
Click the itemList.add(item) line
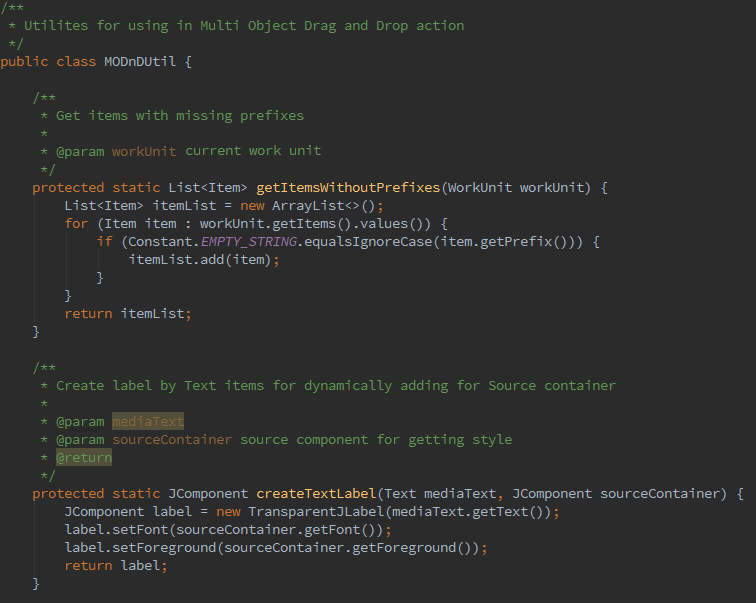pyautogui.click(x=204, y=260)
